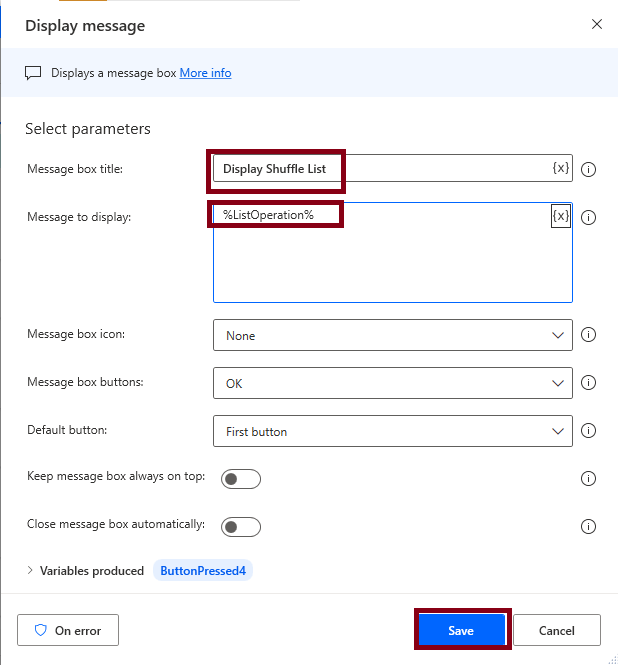The image size is (618, 665).
Task: Show info for Message box buttons
Action: pyautogui.click(x=589, y=383)
